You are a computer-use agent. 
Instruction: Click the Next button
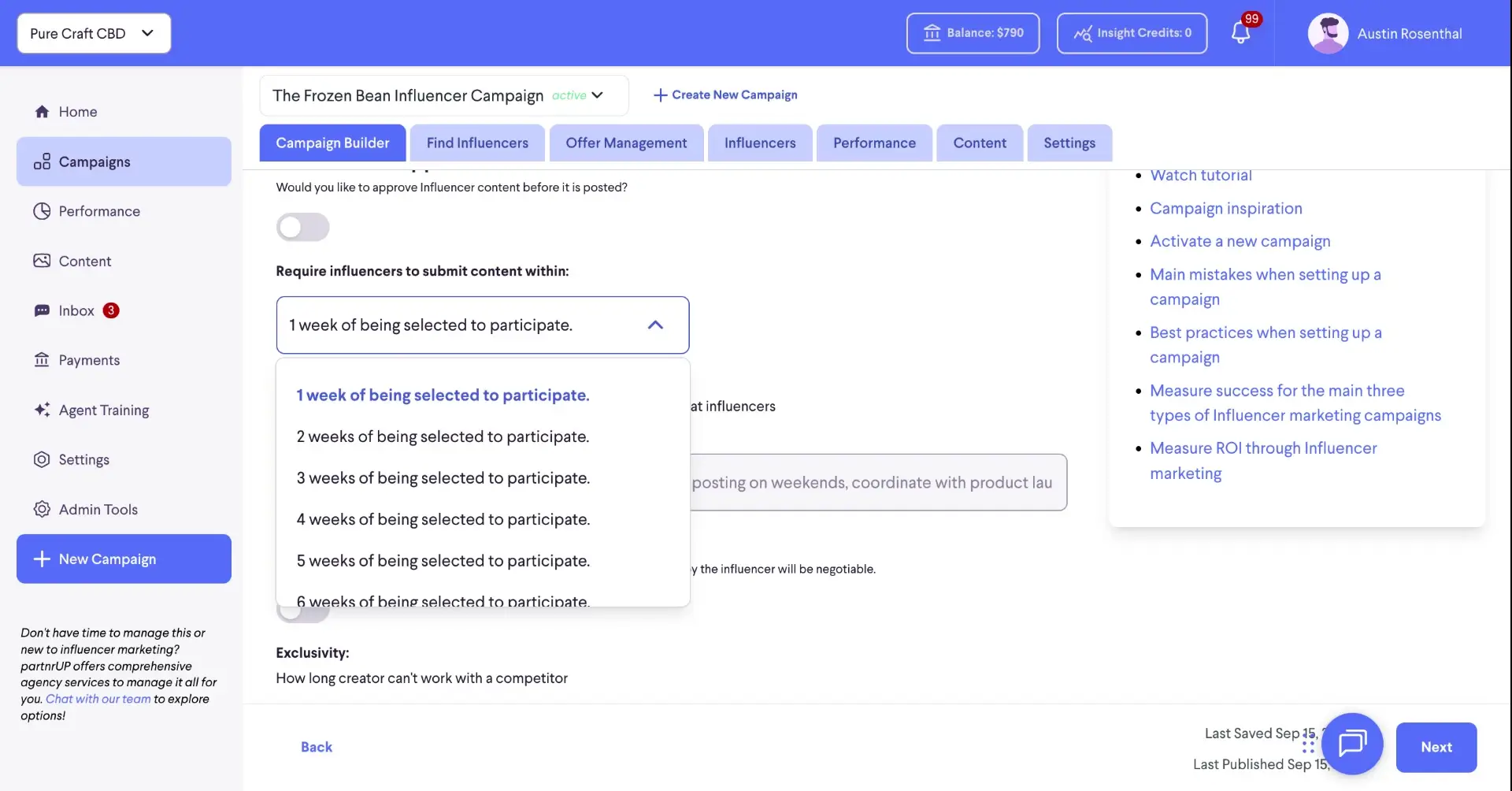pyautogui.click(x=1436, y=747)
